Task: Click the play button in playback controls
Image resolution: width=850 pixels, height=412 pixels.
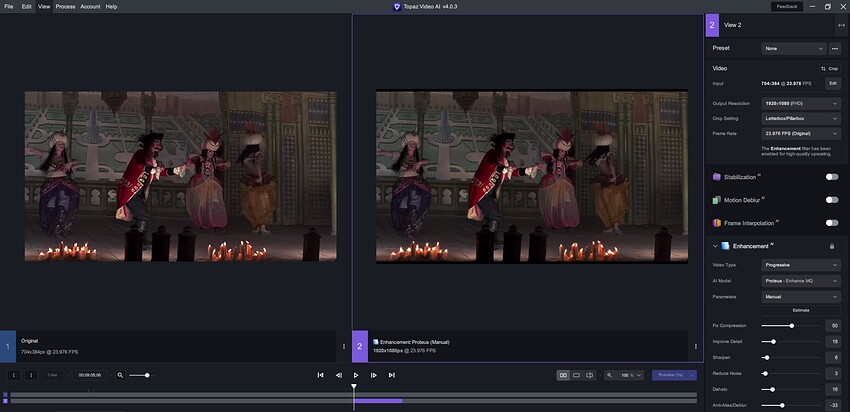Action: click(x=355, y=375)
